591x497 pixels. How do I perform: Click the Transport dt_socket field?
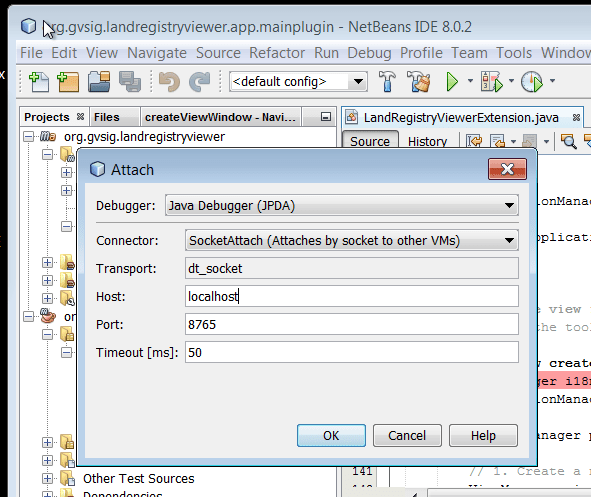352,268
